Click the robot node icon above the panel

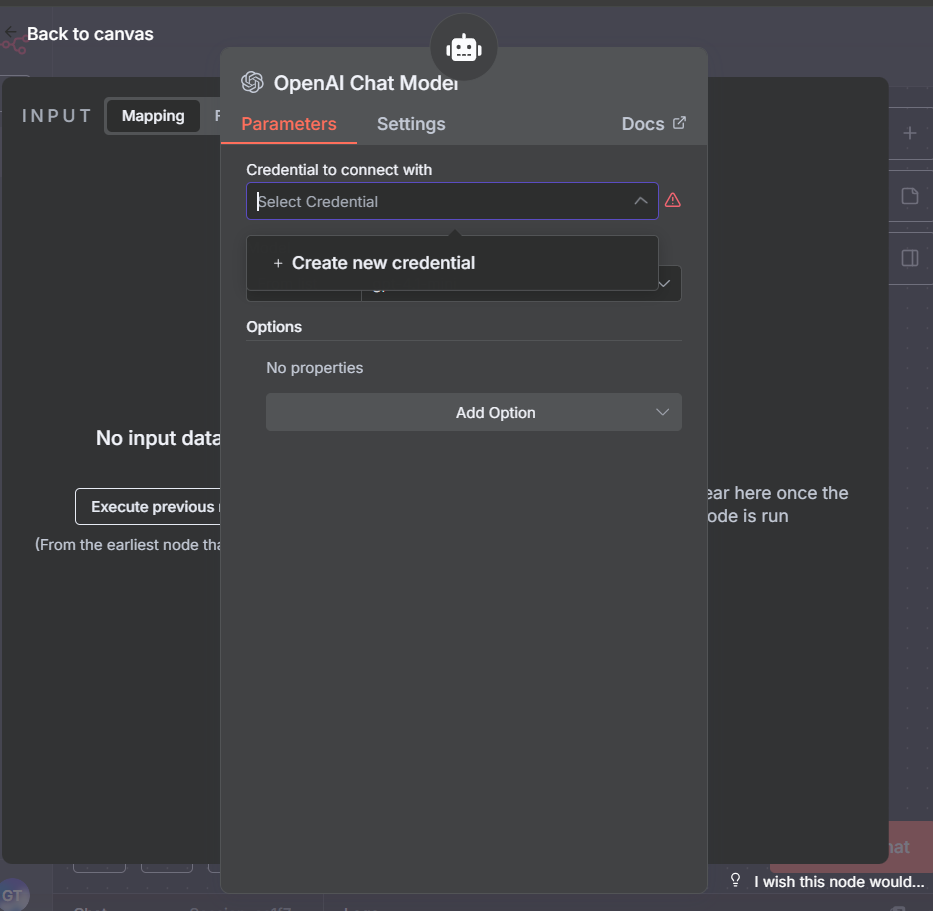click(464, 48)
